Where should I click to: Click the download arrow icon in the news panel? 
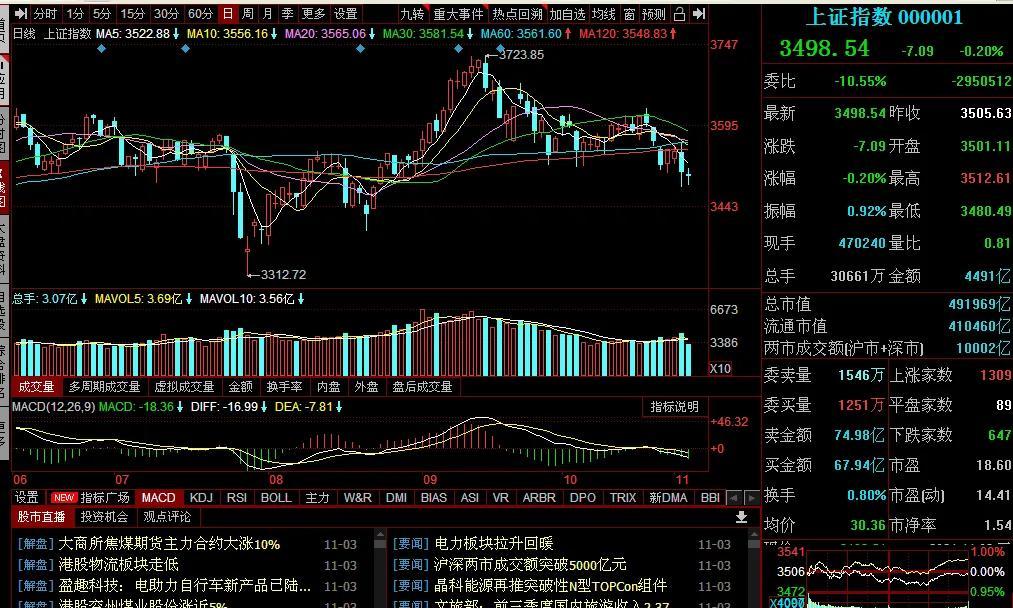[x=741, y=517]
